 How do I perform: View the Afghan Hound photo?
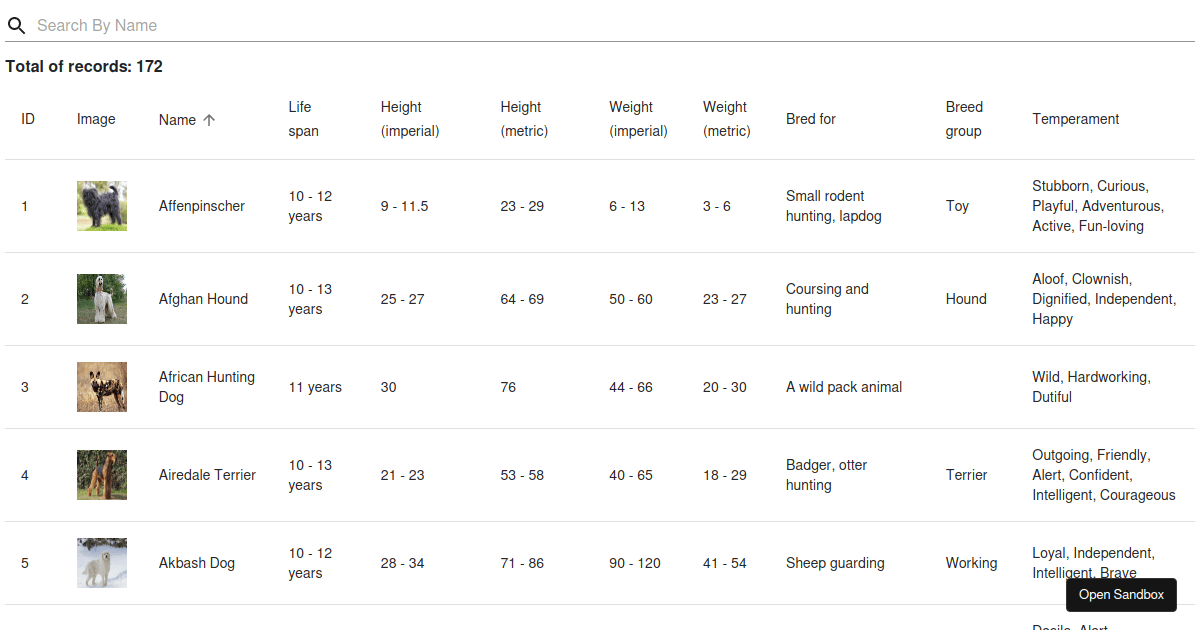click(101, 298)
